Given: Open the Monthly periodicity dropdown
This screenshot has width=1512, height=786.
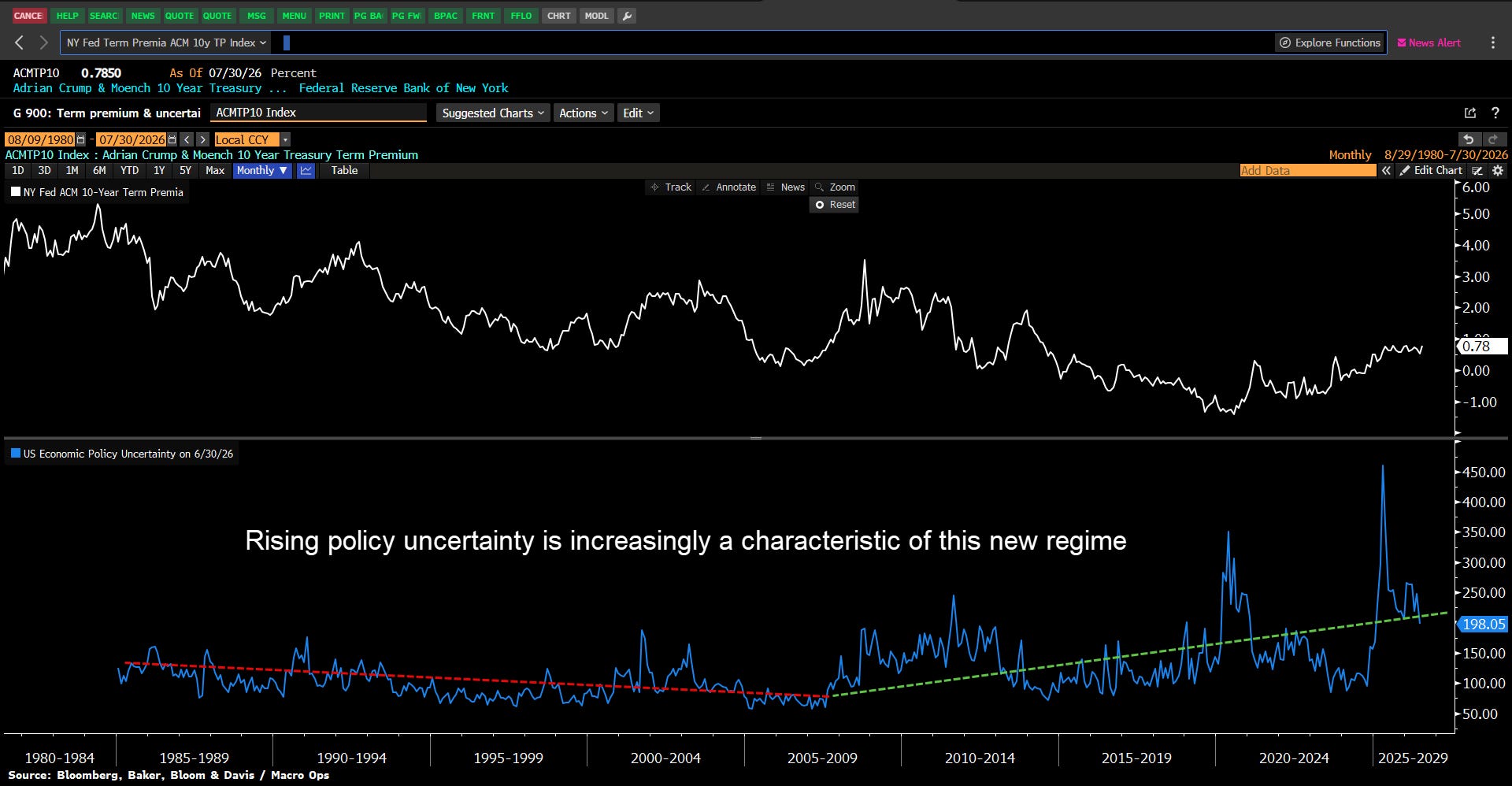Looking at the screenshot, I should tap(262, 170).
